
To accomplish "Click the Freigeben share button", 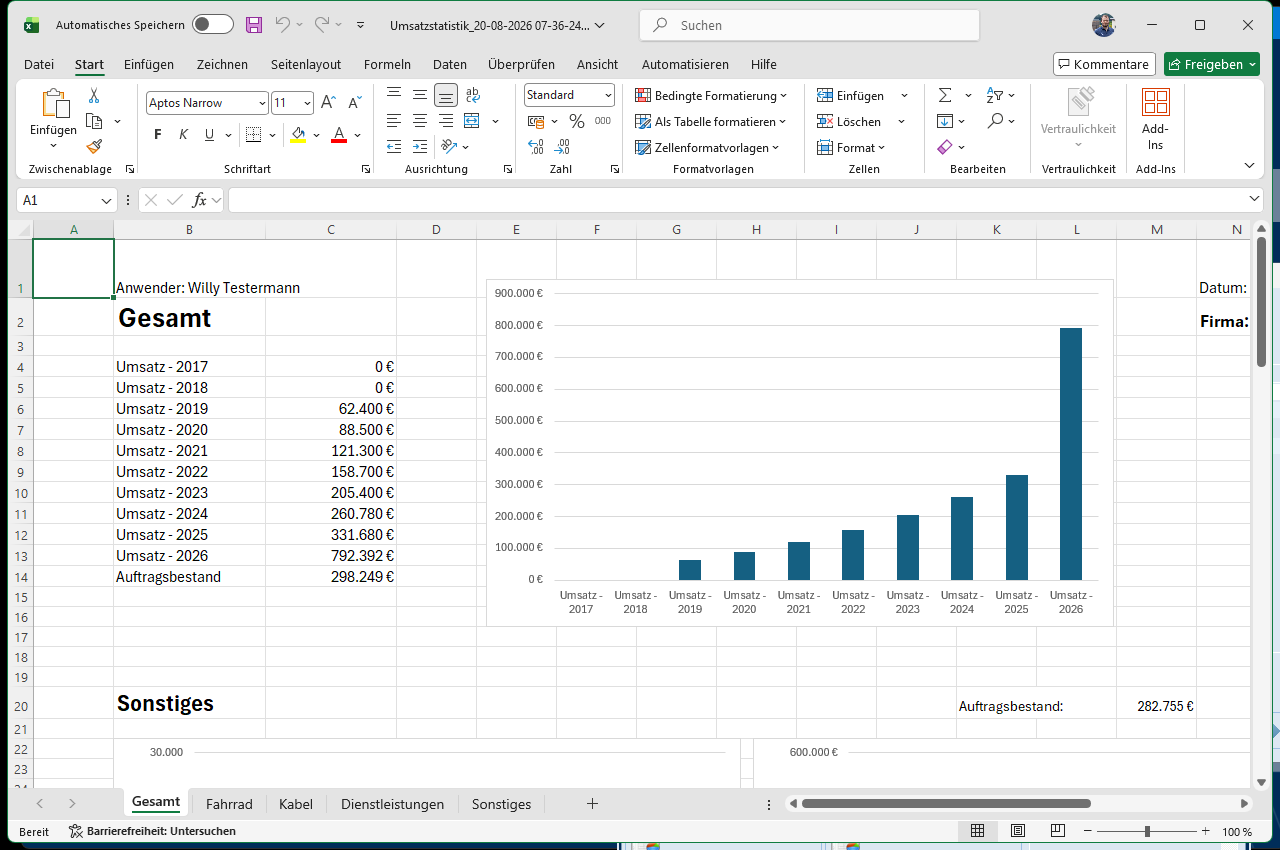I will [1211, 64].
